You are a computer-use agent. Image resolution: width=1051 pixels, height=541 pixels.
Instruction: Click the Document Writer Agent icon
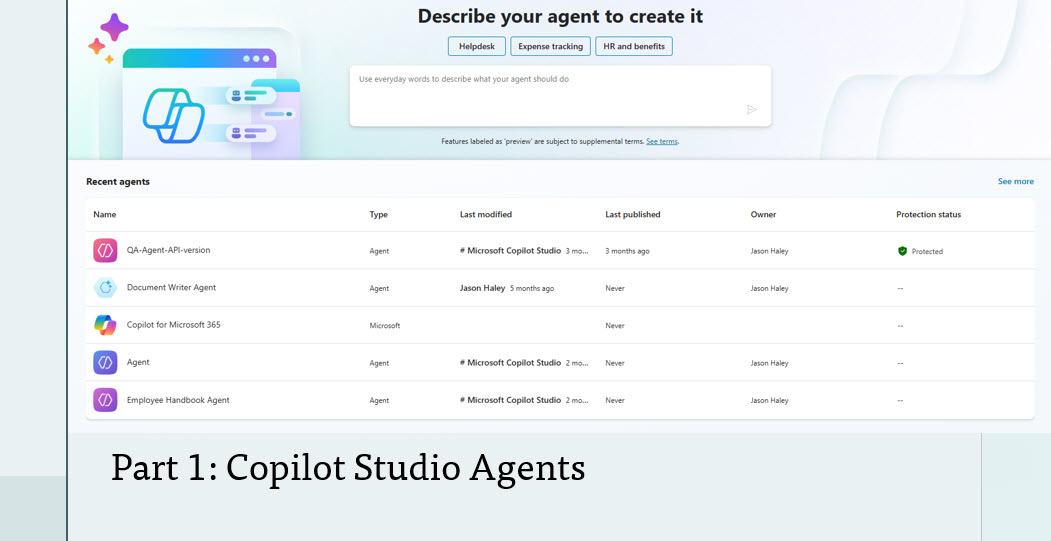click(105, 288)
